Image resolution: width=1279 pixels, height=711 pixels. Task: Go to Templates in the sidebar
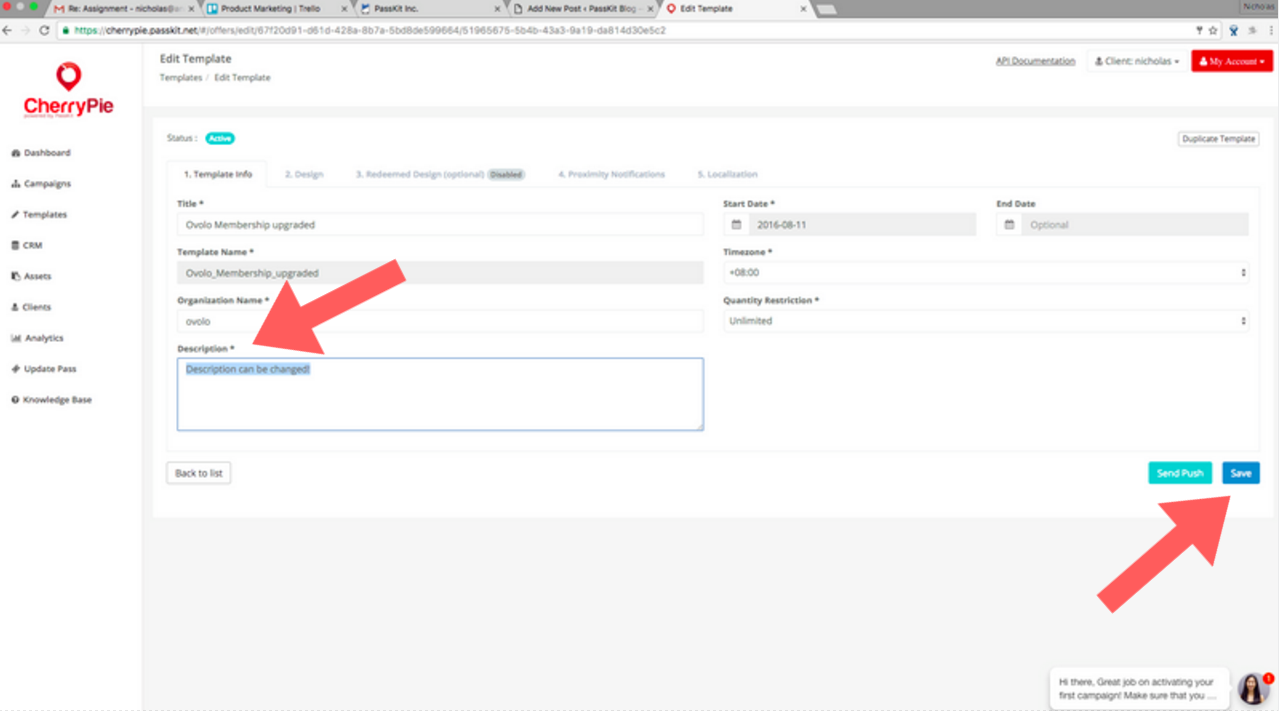39,215
